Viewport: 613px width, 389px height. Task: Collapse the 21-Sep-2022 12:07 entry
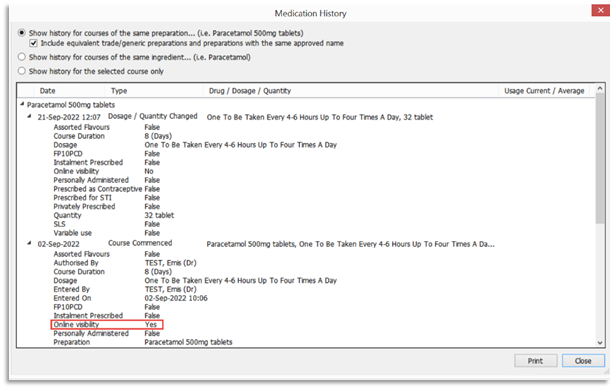[x=29, y=117]
